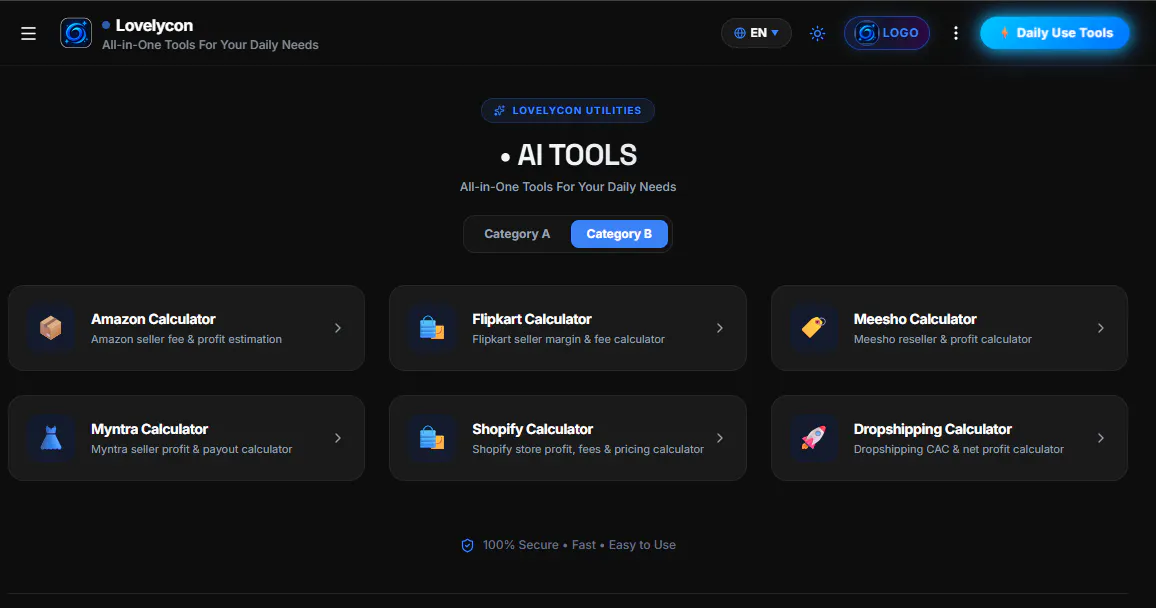Click "Shopify store profit, fees & pricing calculator"
This screenshot has height=608, width=1156.
588,449
